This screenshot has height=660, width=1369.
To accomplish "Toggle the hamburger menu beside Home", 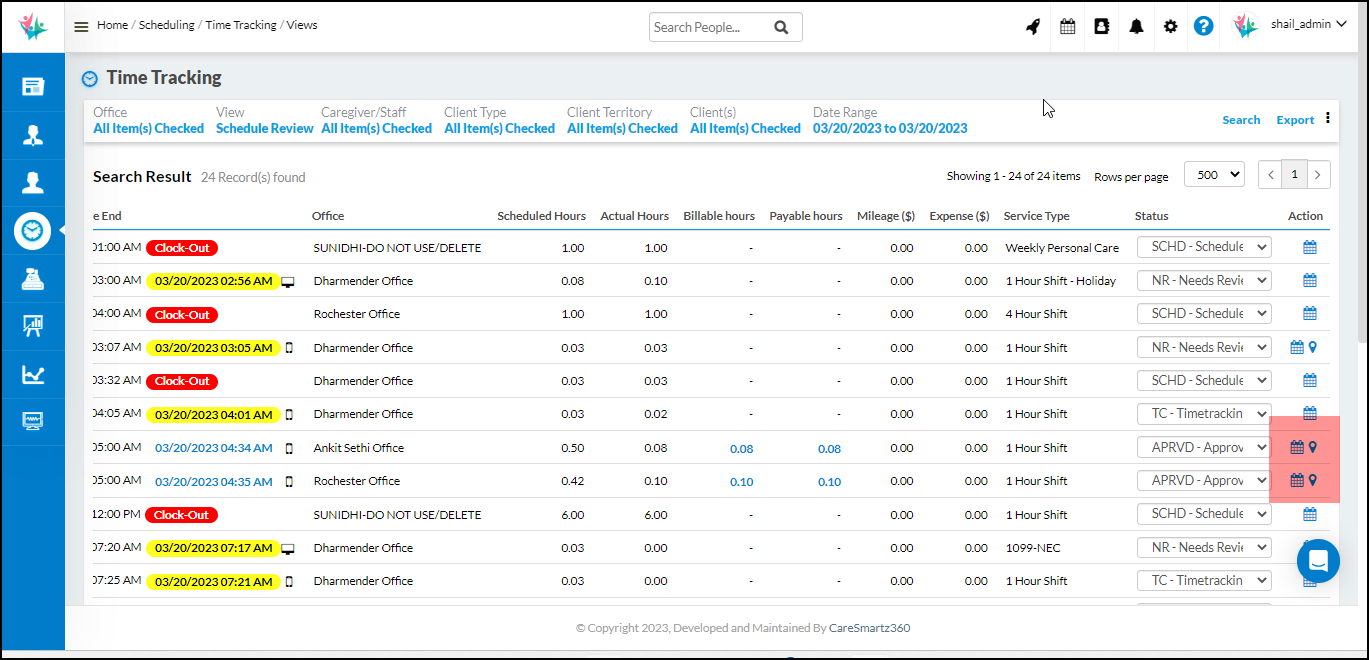I will (81, 27).
